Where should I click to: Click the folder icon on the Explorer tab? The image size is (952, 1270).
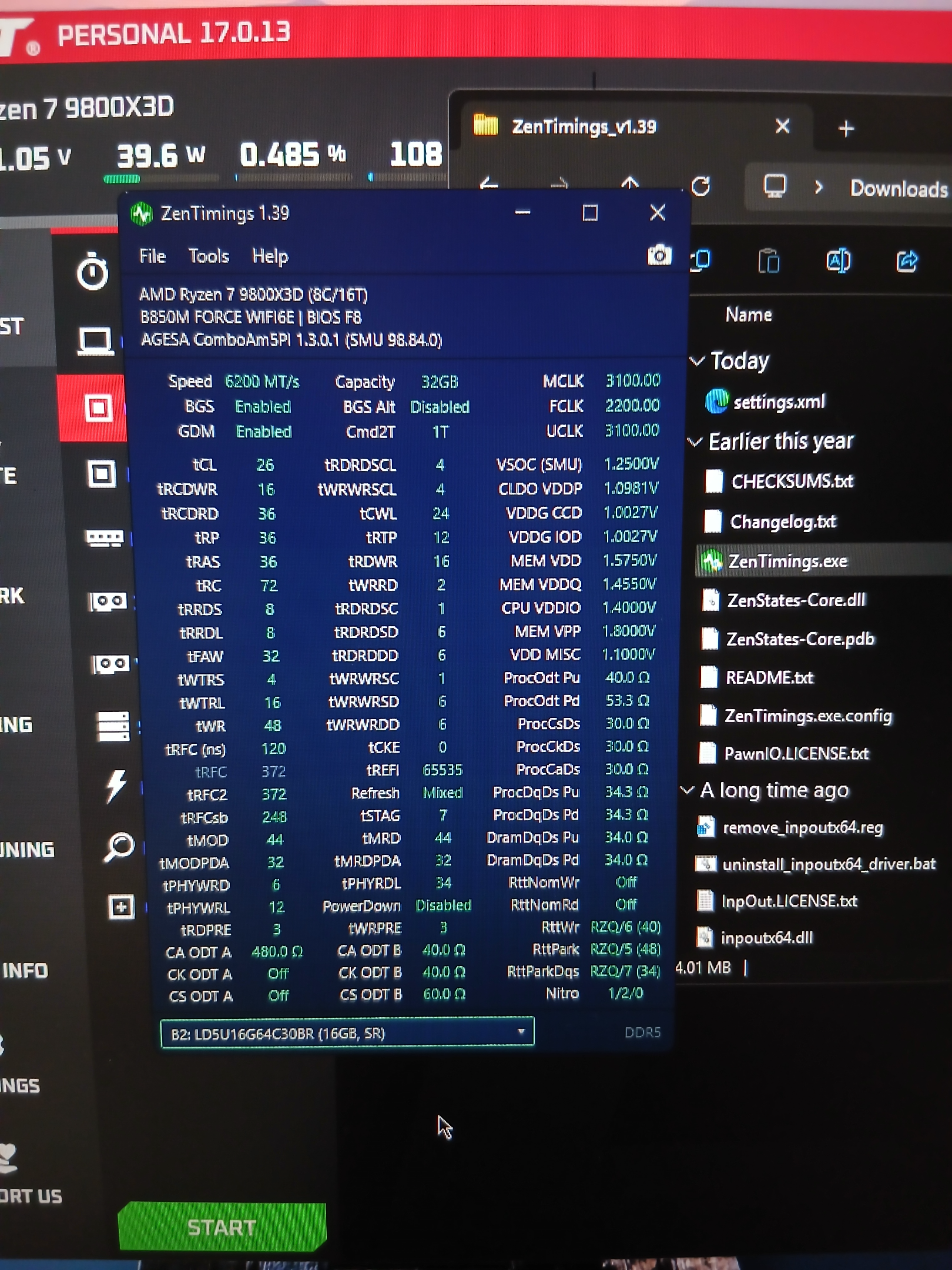pyautogui.click(x=486, y=125)
